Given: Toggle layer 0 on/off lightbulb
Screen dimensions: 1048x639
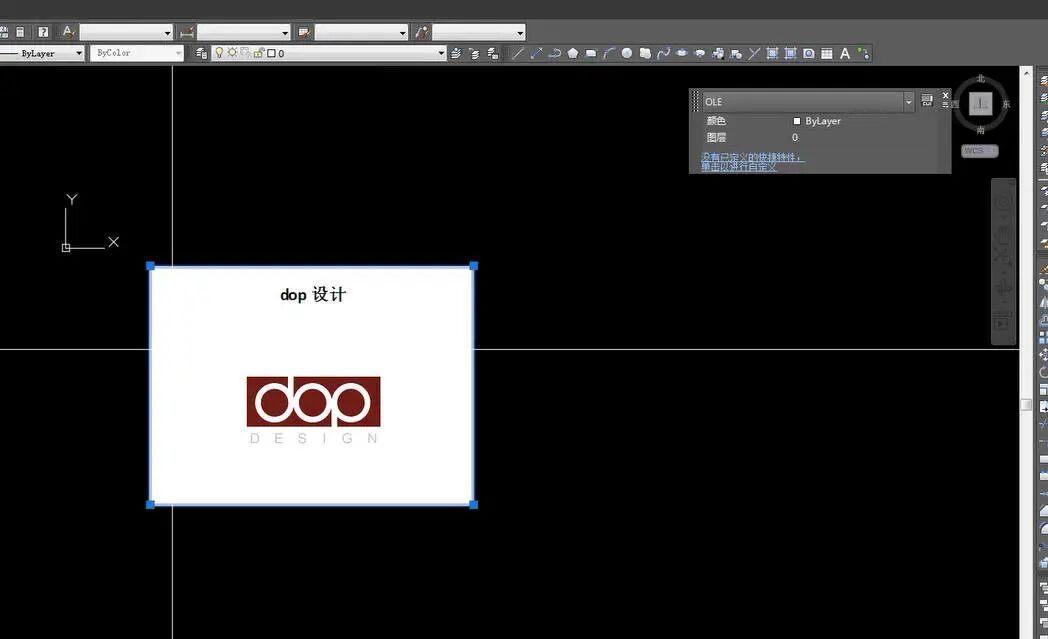Looking at the screenshot, I should [219, 53].
